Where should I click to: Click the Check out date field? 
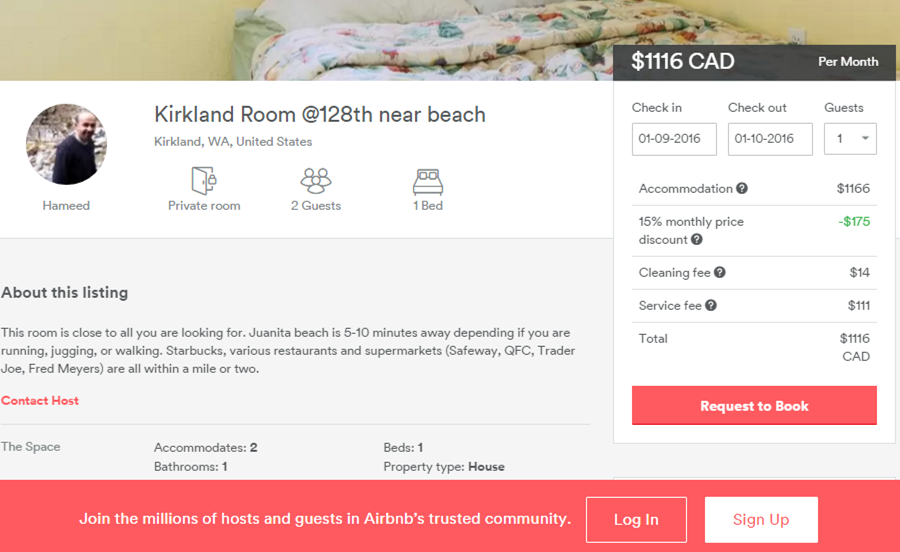(x=770, y=139)
